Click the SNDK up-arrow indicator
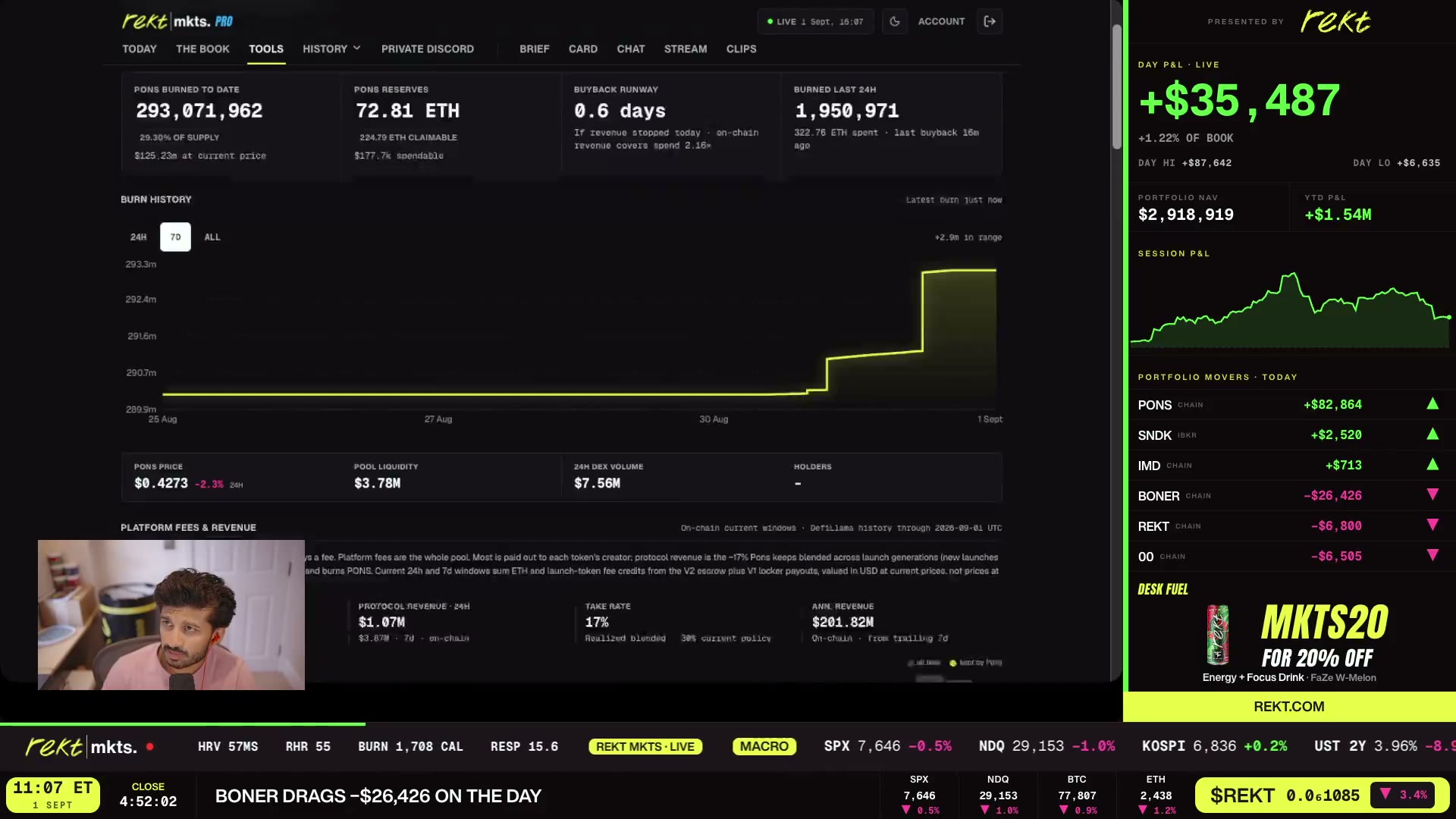The height and width of the screenshot is (819, 1456). (1432, 435)
